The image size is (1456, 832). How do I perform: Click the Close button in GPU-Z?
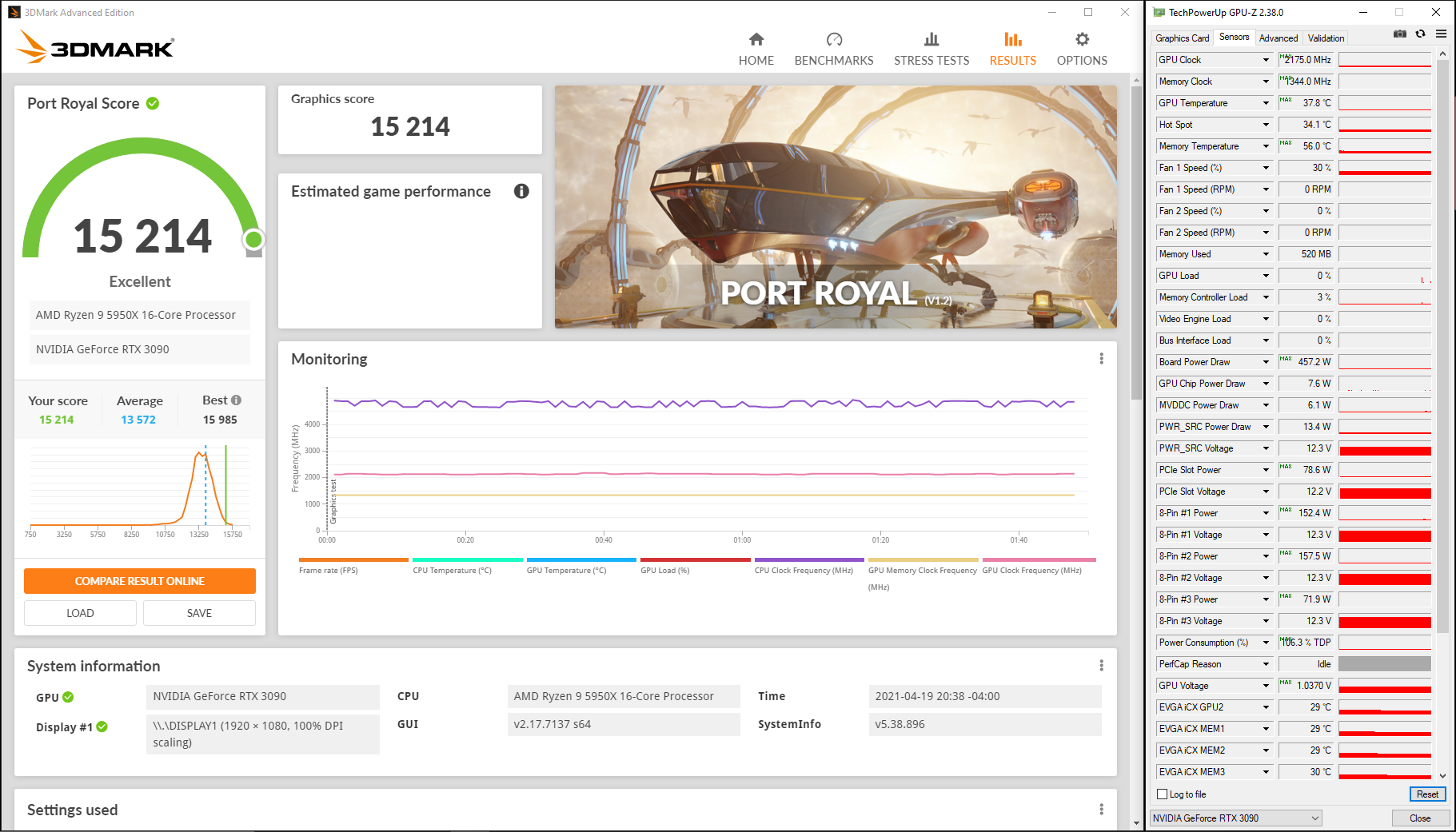[1420, 818]
